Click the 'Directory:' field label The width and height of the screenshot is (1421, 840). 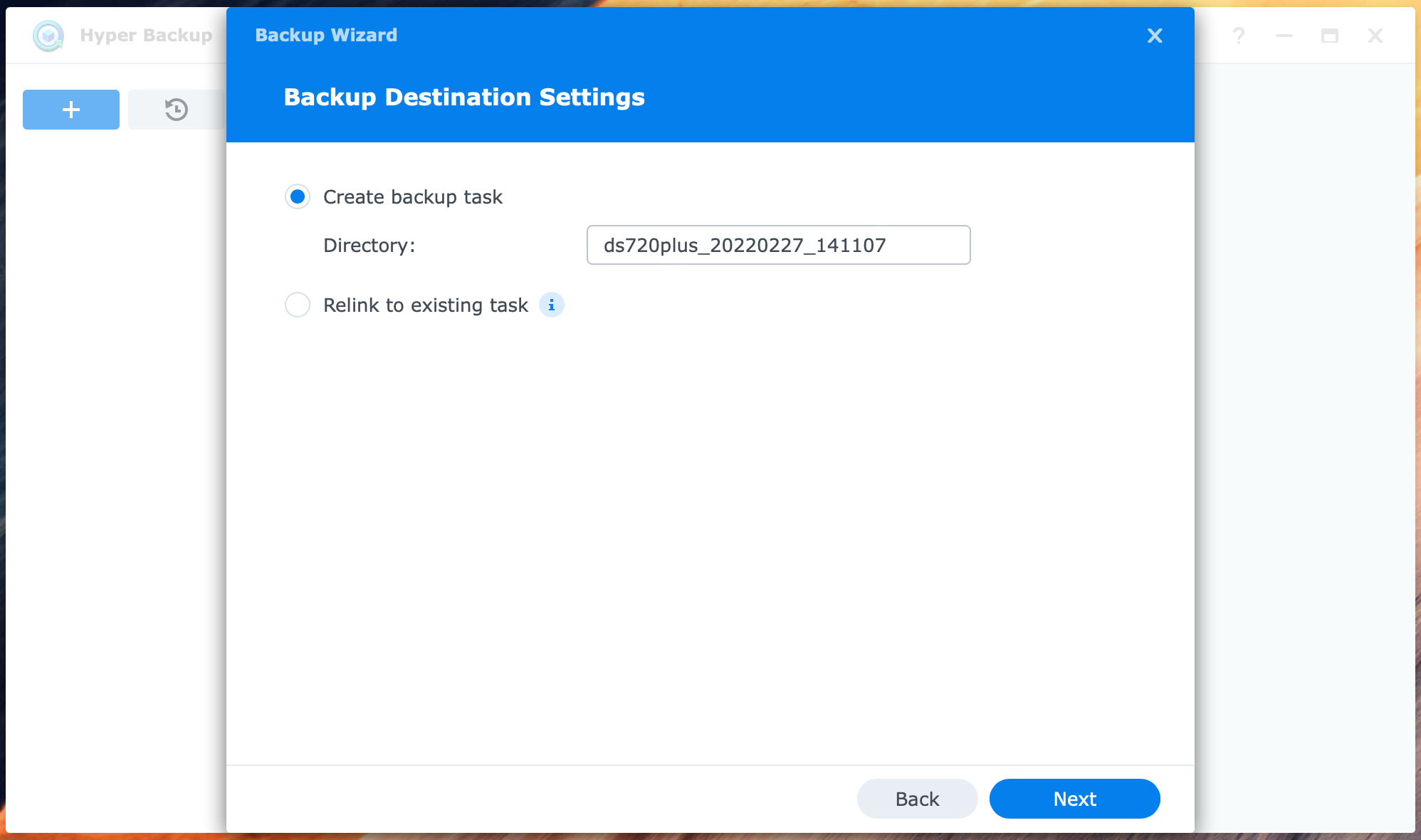pos(369,246)
